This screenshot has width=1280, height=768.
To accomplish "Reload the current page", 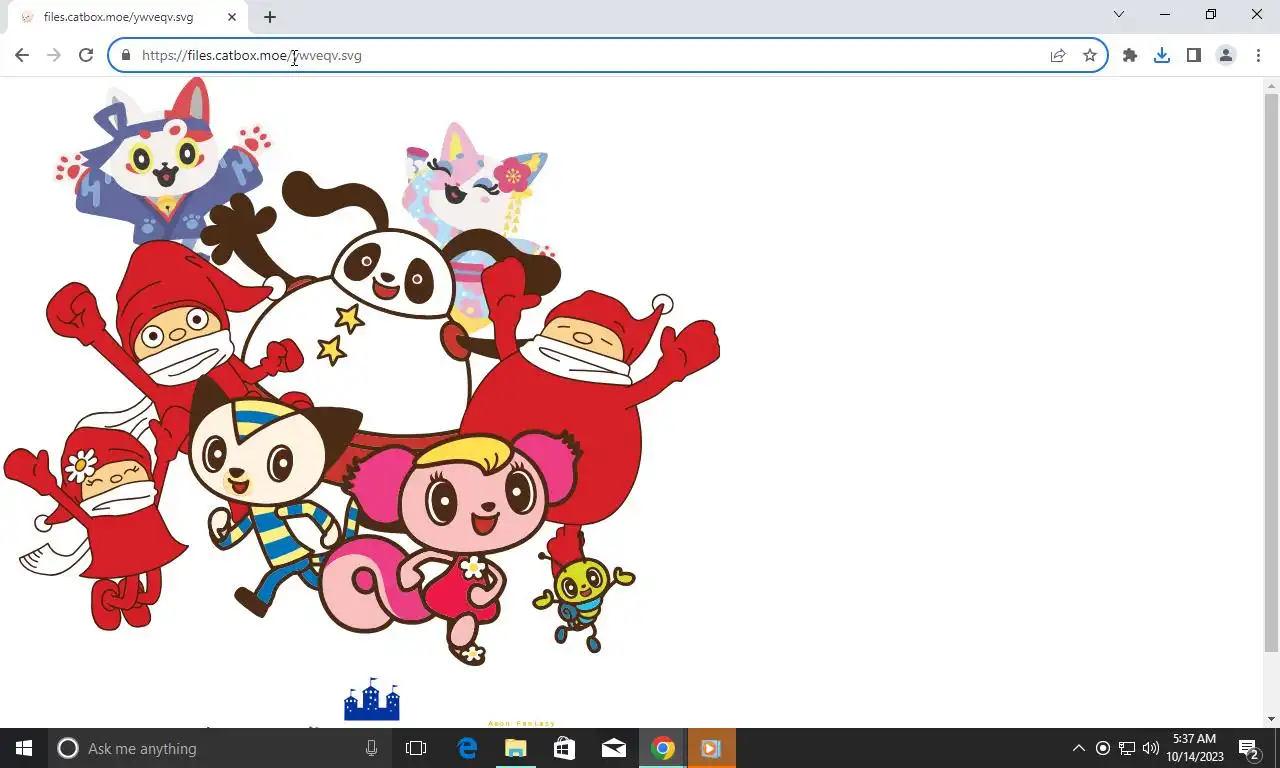I will point(86,55).
